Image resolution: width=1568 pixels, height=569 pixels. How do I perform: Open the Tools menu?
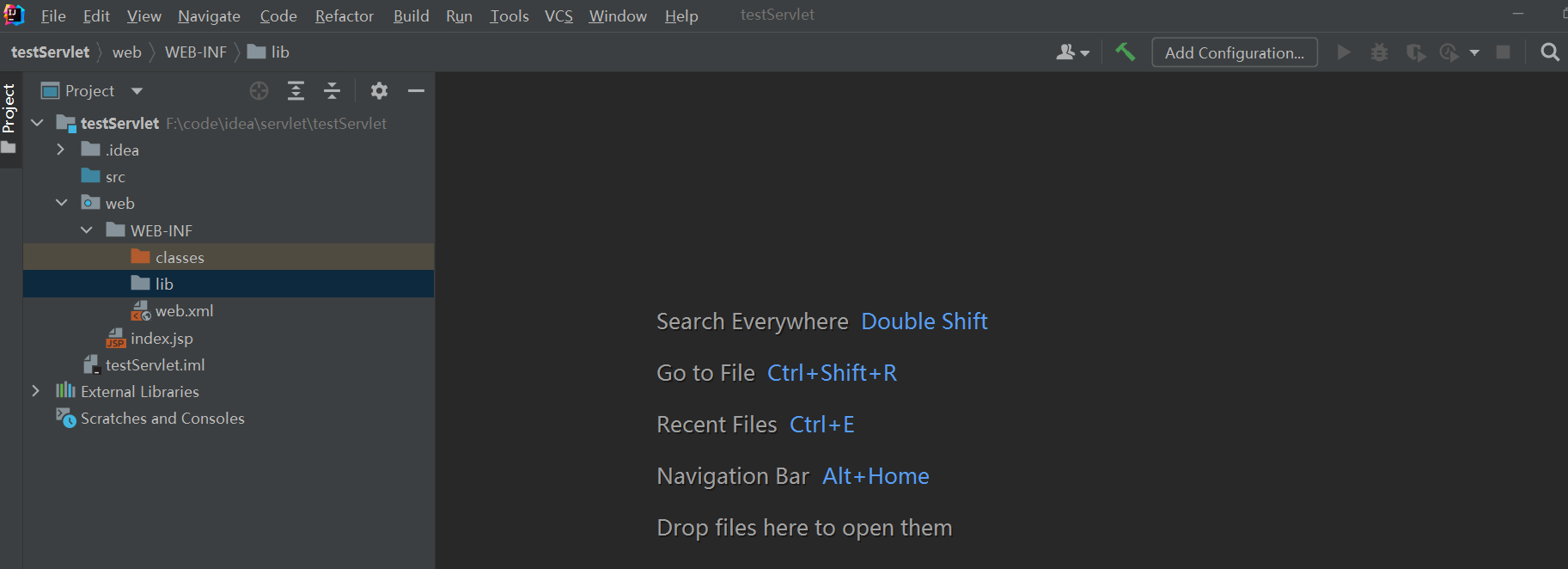509,16
